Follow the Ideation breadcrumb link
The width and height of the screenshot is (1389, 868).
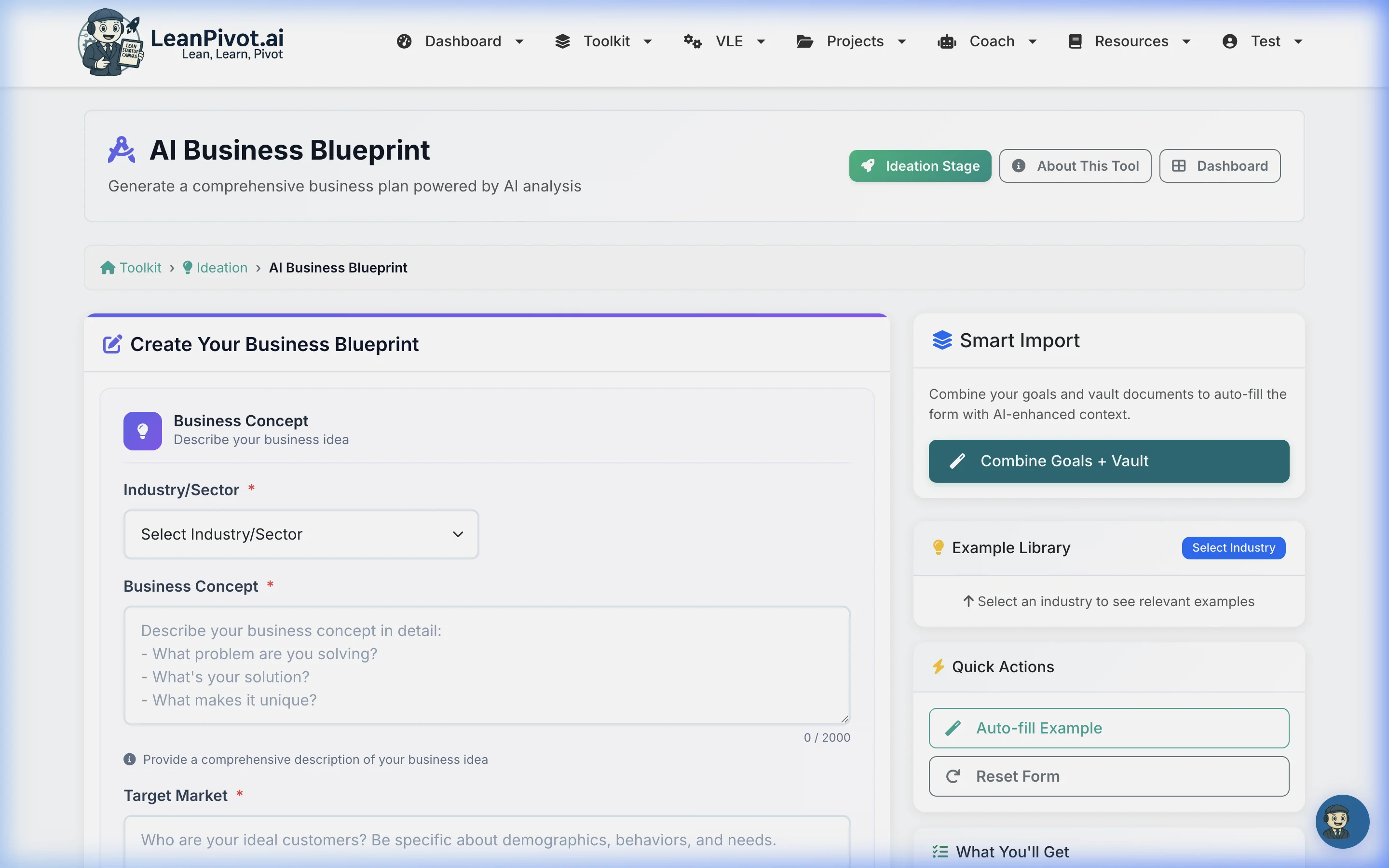(x=221, y=268)
